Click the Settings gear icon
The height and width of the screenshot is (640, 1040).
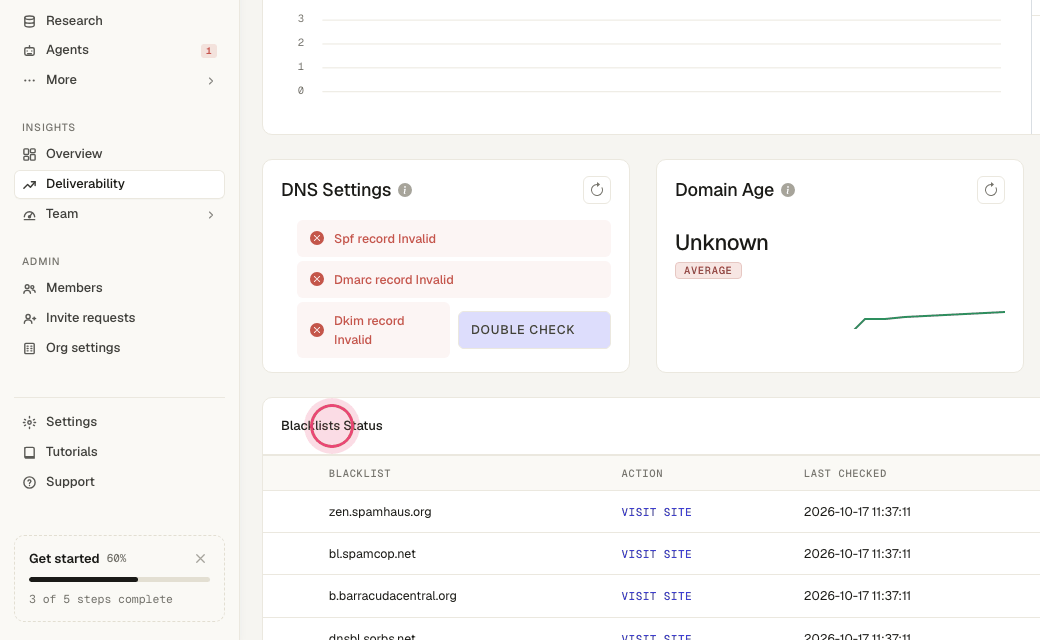click(x=29, y=422)
